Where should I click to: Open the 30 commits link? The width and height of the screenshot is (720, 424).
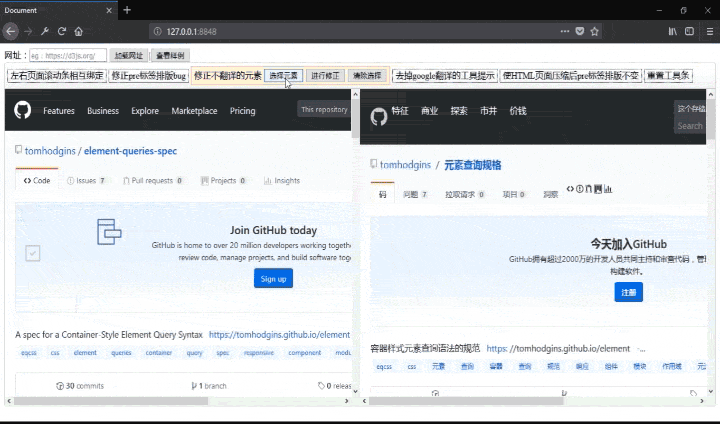point(80,386)
